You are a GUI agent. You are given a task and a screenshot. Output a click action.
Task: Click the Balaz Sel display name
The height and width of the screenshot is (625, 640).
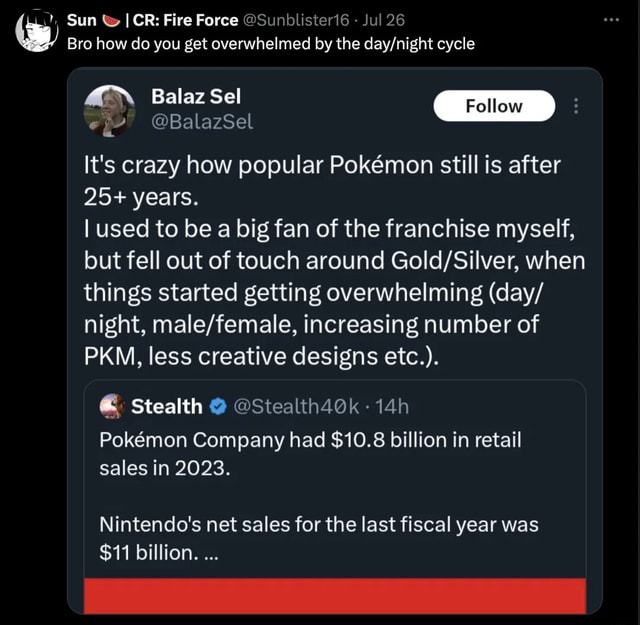click(x=196, y=97)
